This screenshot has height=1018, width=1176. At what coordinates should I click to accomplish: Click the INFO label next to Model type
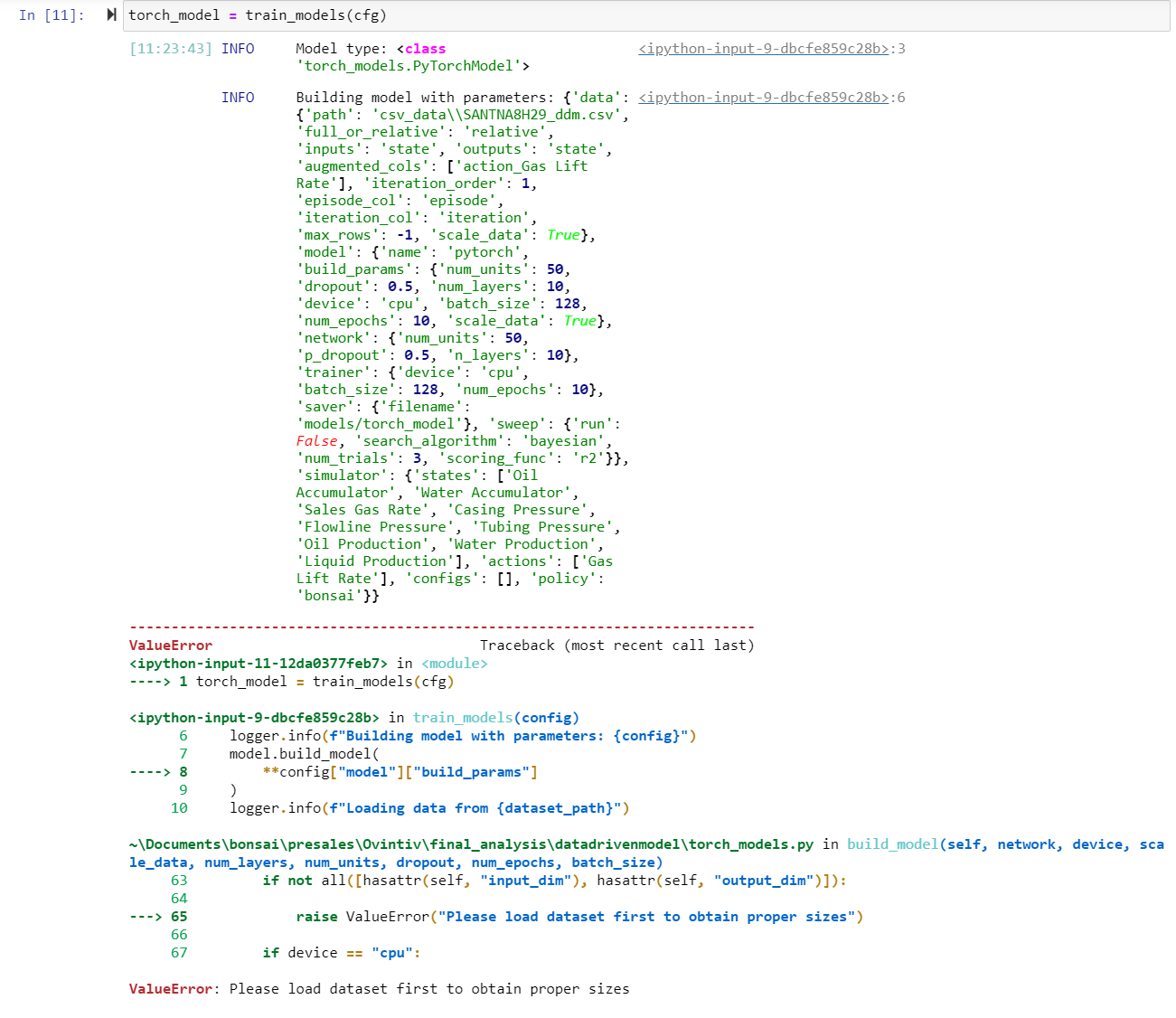(x=238, y=49)
